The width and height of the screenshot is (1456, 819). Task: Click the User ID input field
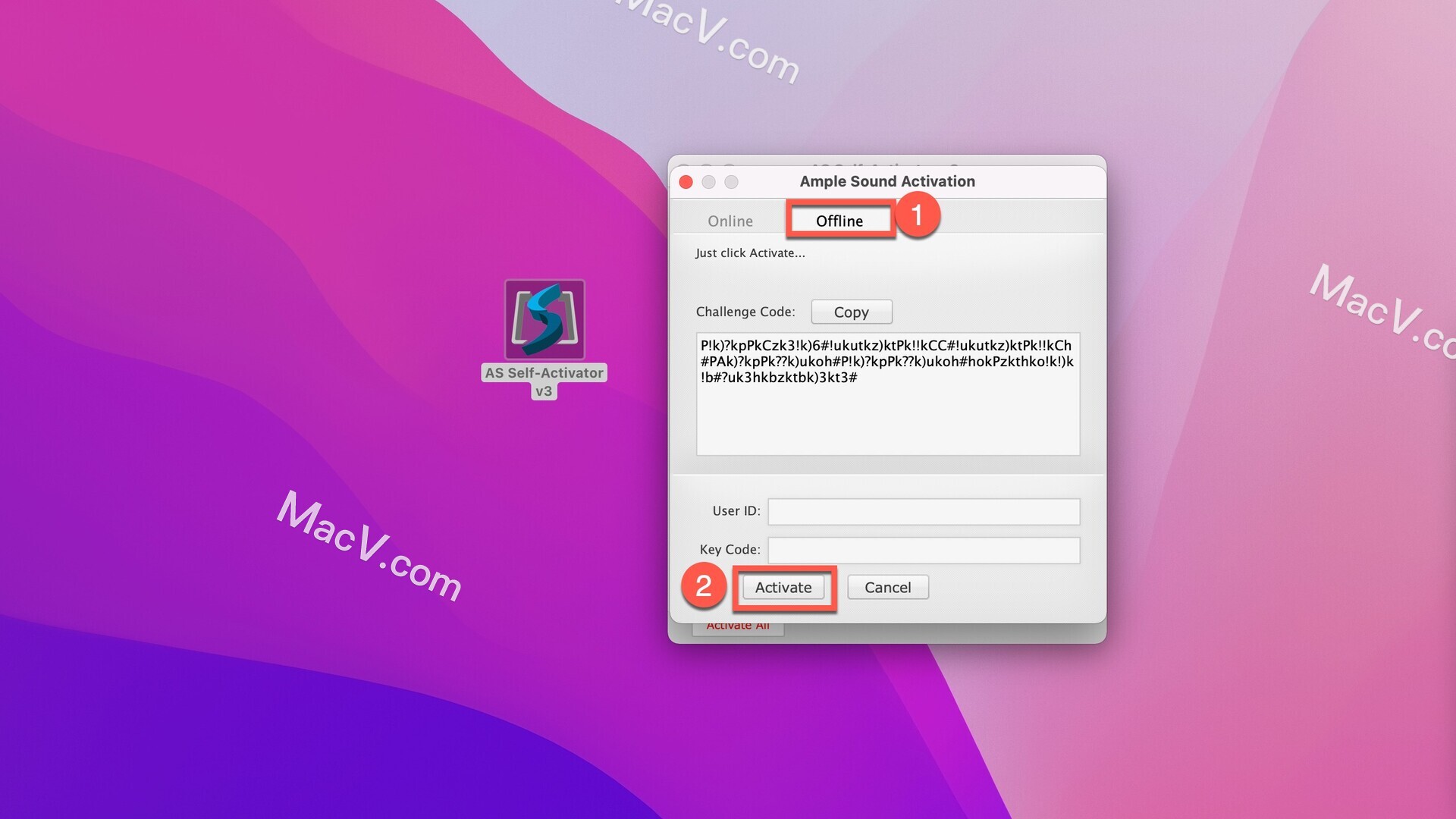coord(924,510)
